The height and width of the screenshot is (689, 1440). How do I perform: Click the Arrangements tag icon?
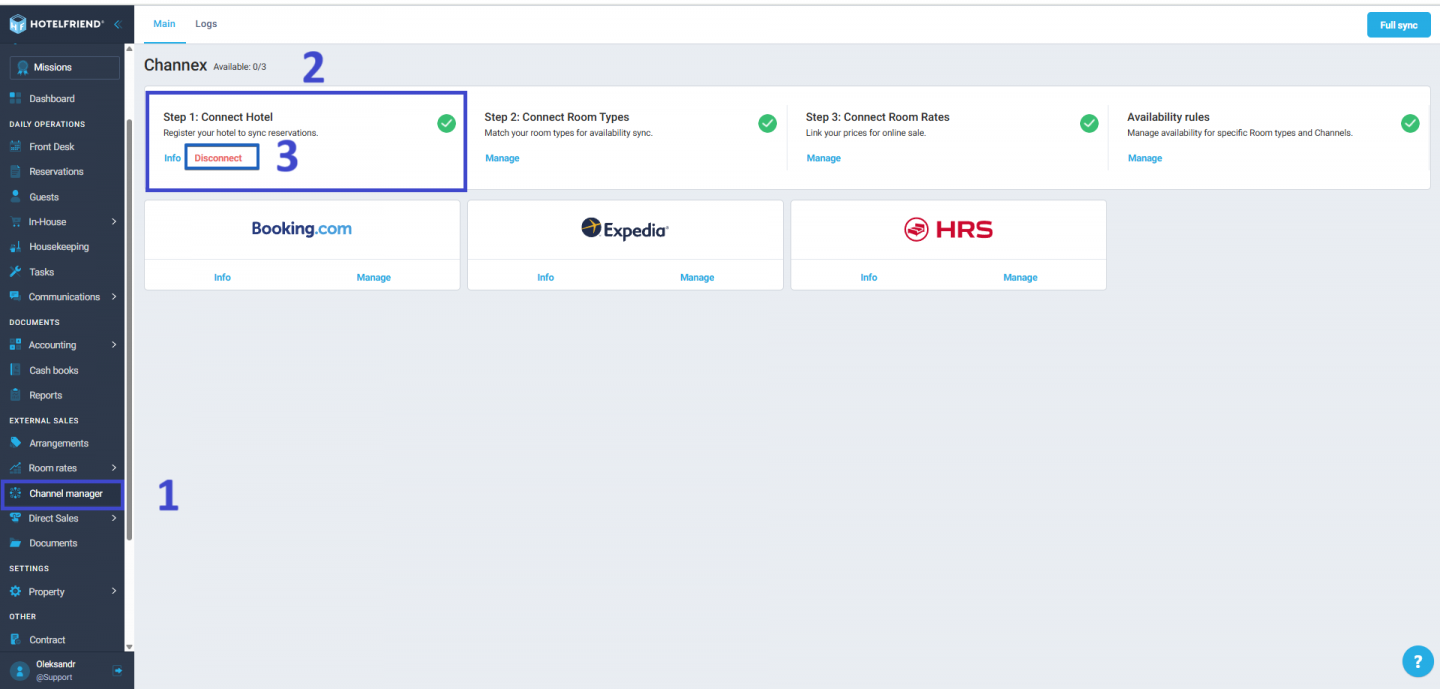(x=15, y=442)
